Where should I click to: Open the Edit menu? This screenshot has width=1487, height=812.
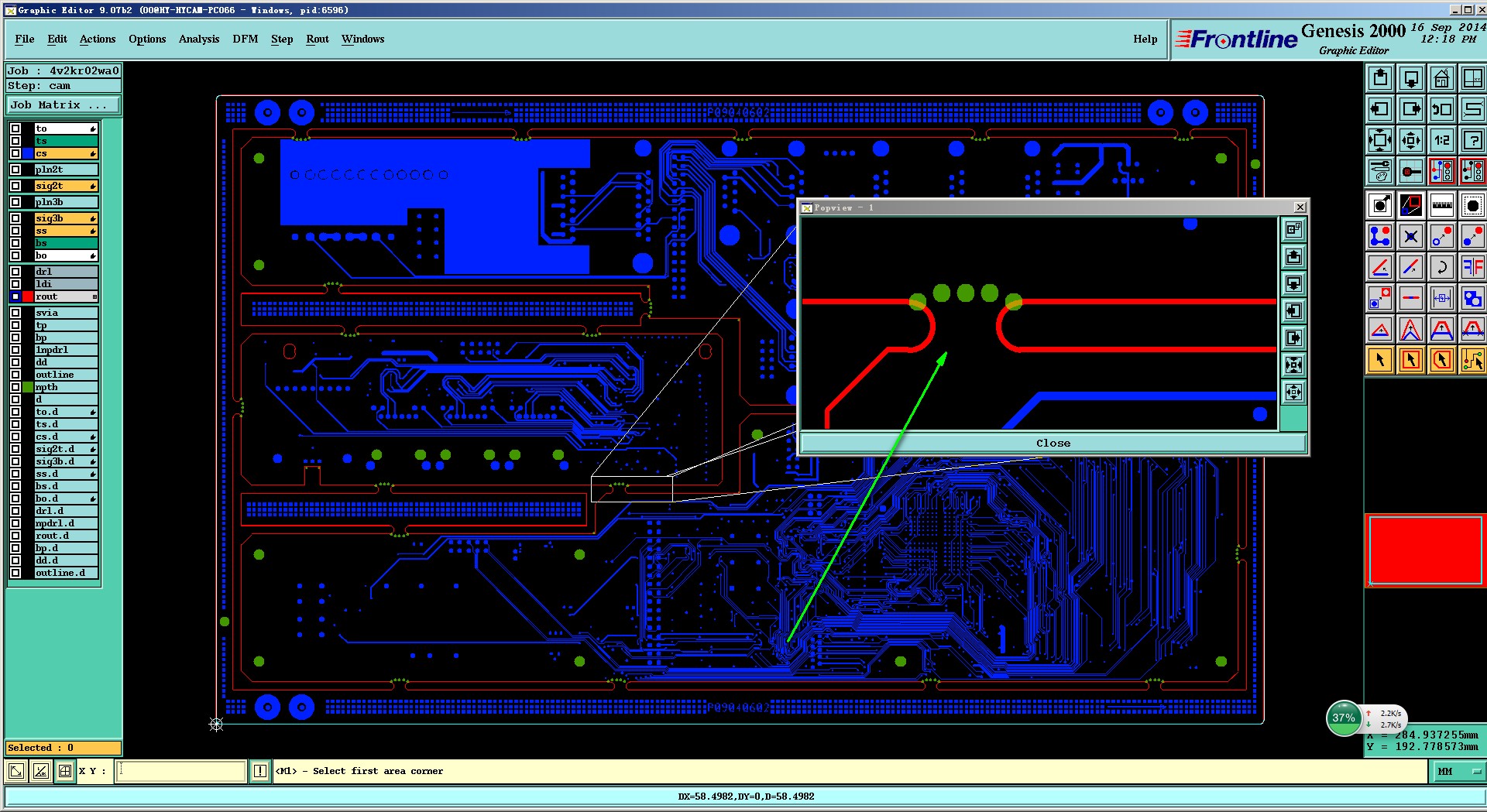[x=57, y=39]
